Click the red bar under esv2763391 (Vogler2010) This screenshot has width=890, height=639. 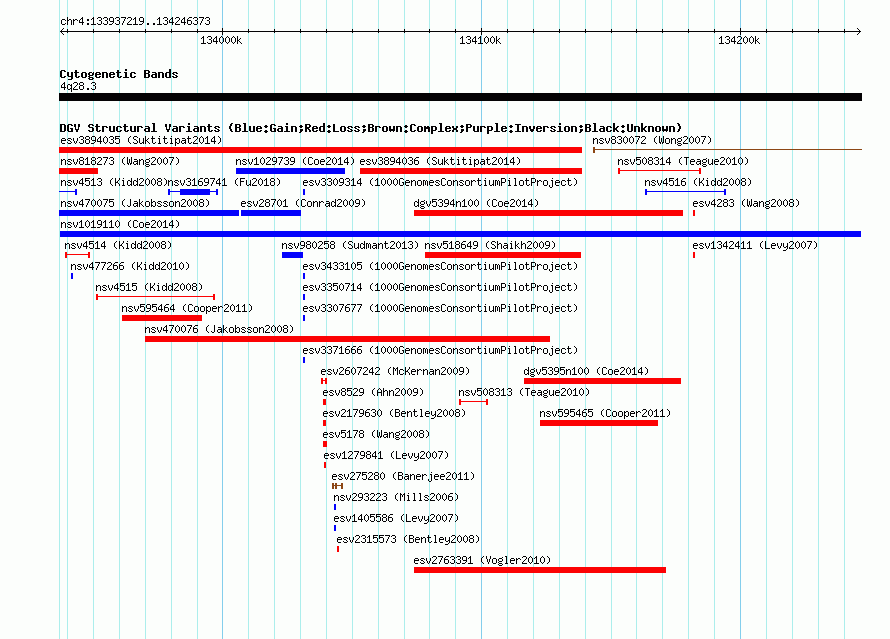pyautogui.click(x=540, y=570)
